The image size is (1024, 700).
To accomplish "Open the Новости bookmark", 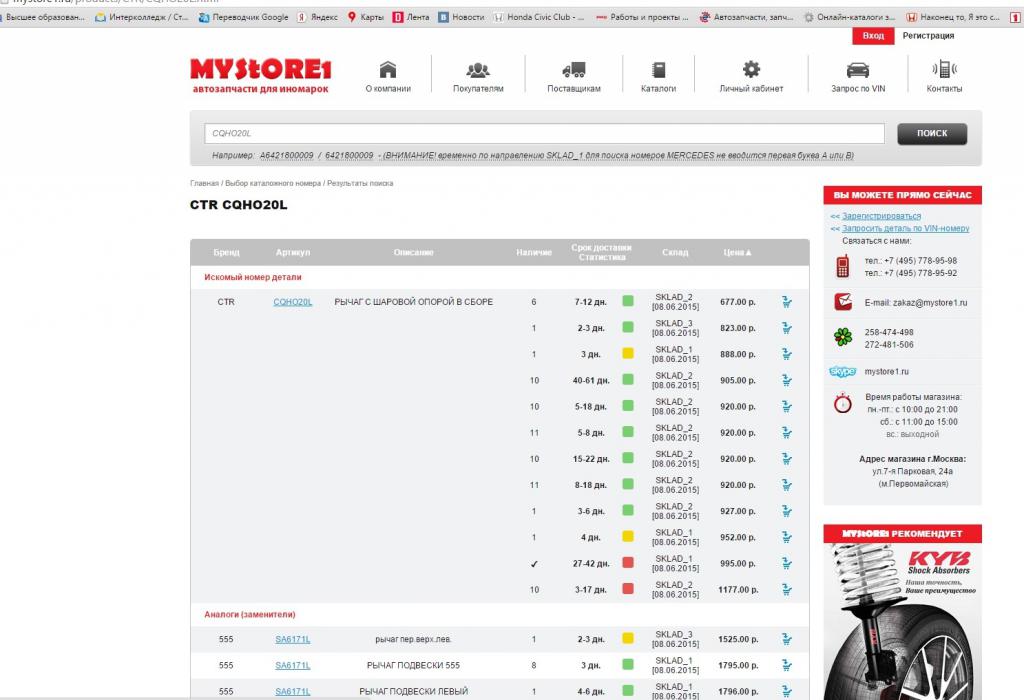I will [x=461, y=18].
